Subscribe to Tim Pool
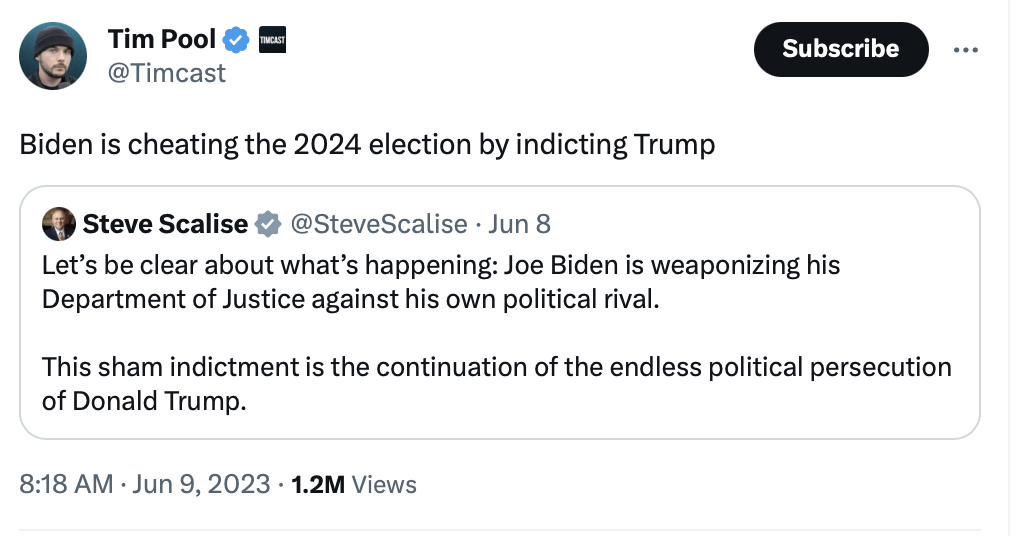 coord(840,49)
